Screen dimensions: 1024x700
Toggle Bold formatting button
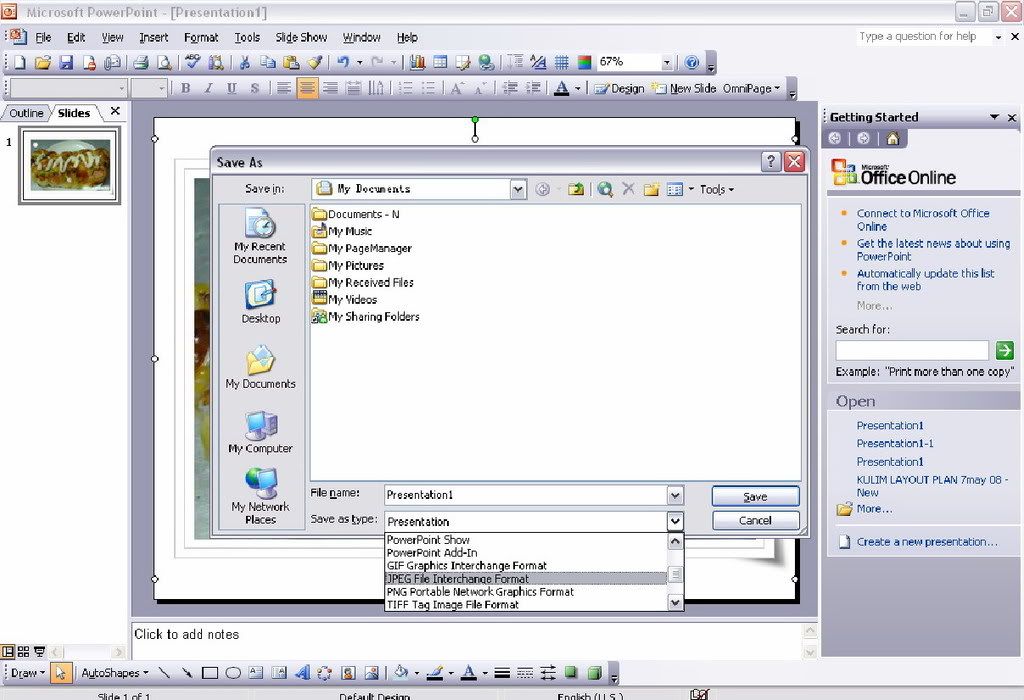click(x=185, y=88)
